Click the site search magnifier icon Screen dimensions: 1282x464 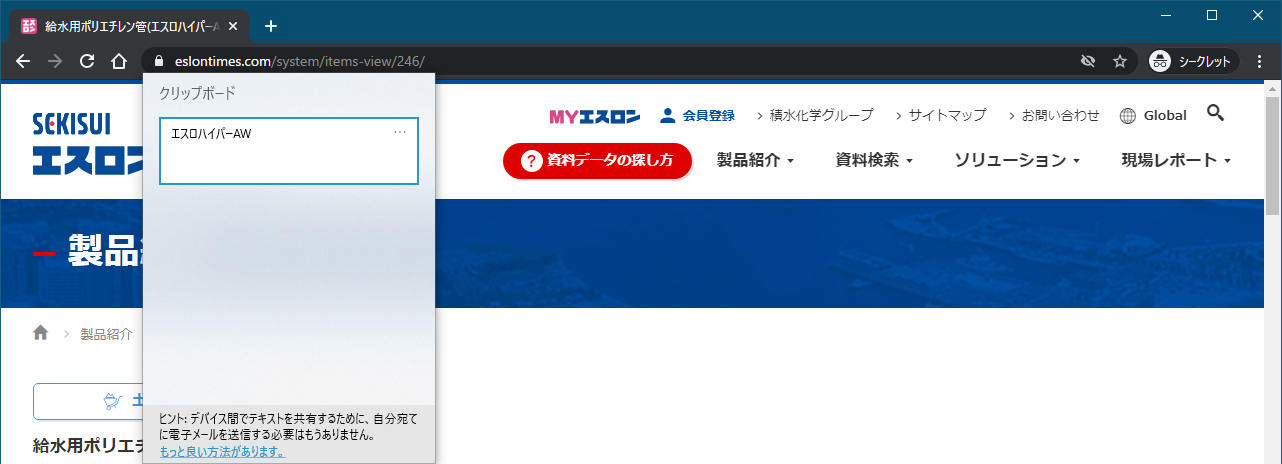point(1215,113)
